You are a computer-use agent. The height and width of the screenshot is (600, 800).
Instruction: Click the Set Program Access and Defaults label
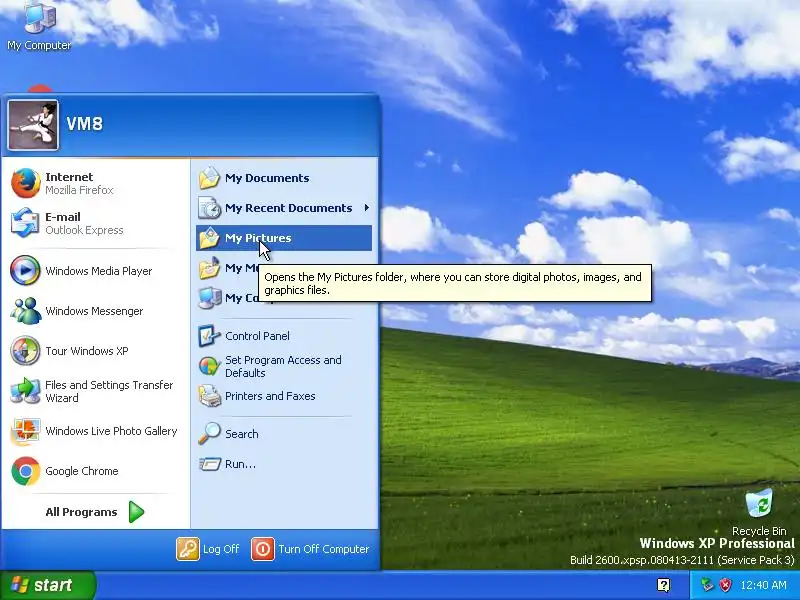283,366
